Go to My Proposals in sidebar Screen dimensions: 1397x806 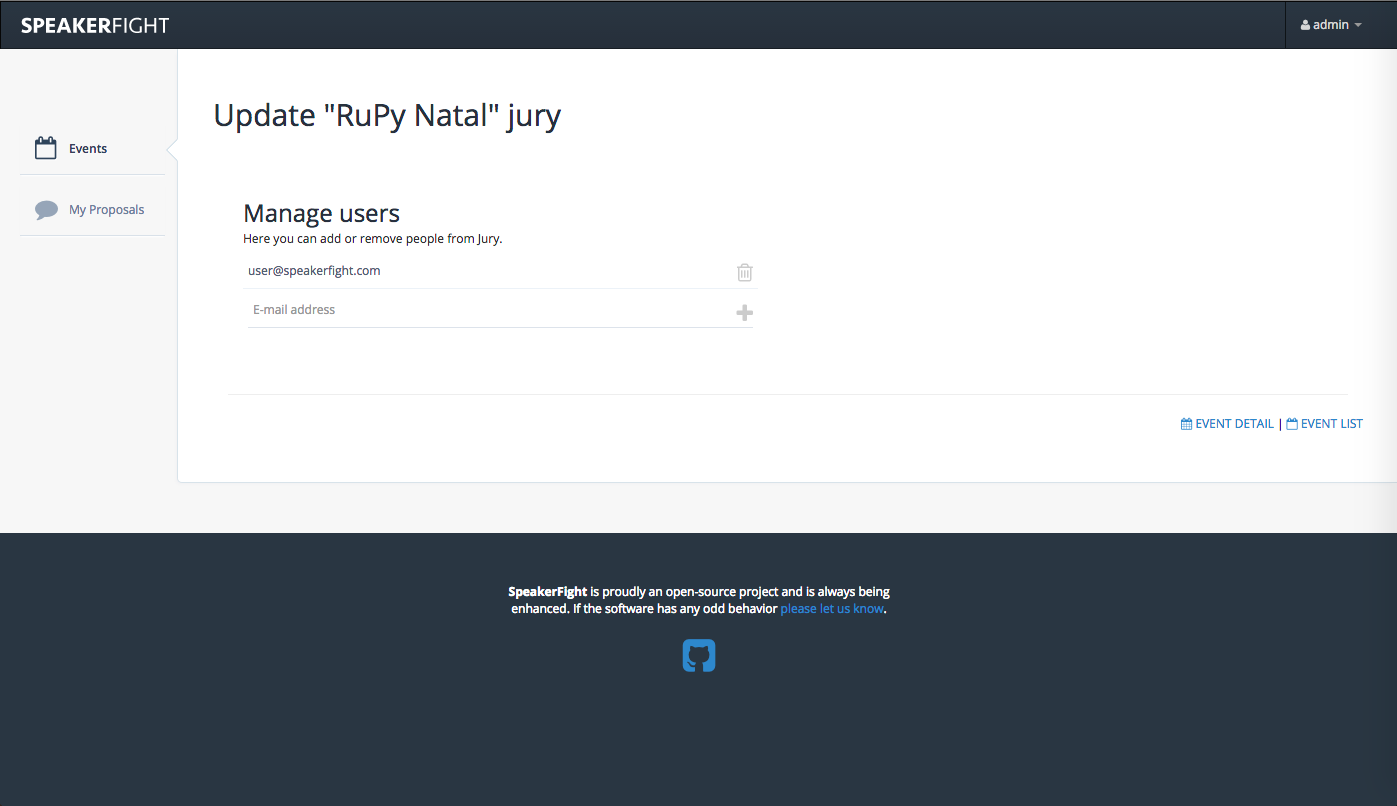[92, 210]
